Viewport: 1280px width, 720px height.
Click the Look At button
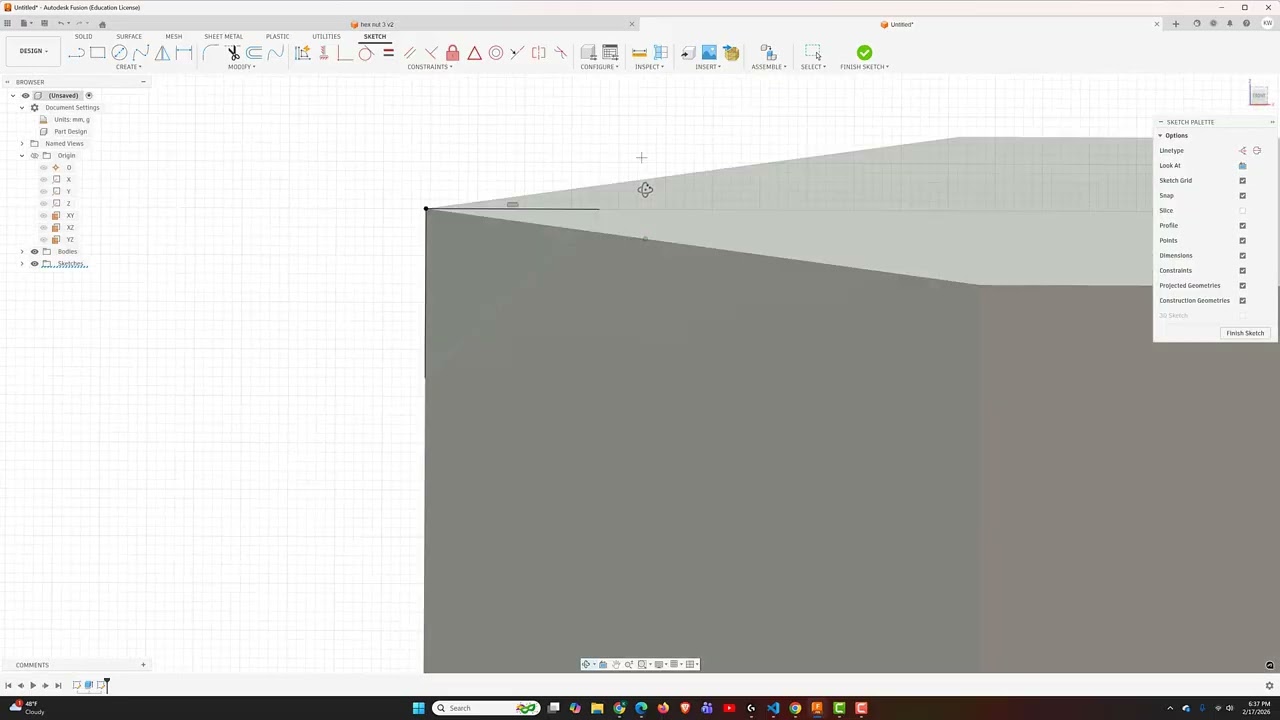(x=1243, y=166)
